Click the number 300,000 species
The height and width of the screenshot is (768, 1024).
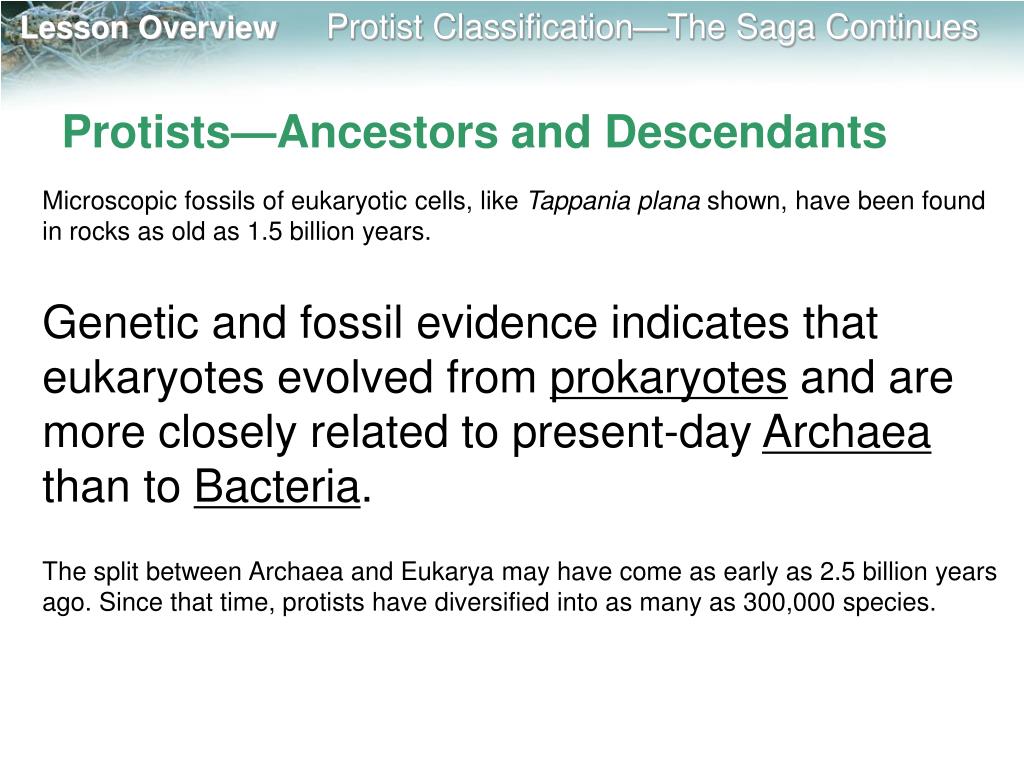(837, 603)
